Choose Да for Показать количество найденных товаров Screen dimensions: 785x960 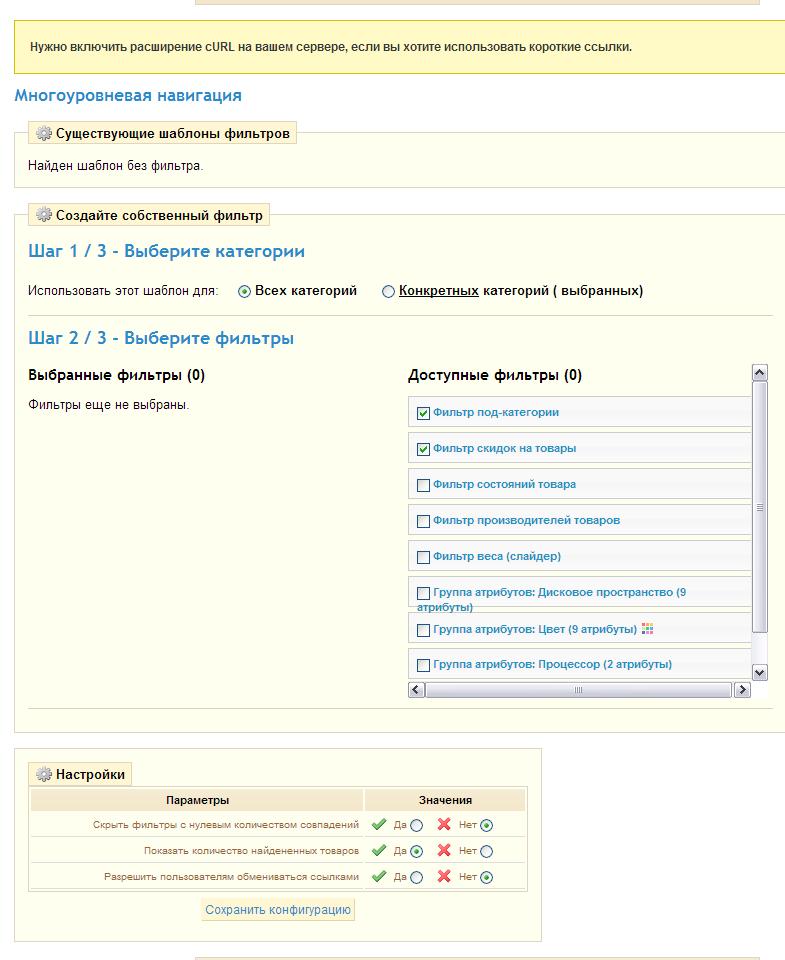click(416, 851)
